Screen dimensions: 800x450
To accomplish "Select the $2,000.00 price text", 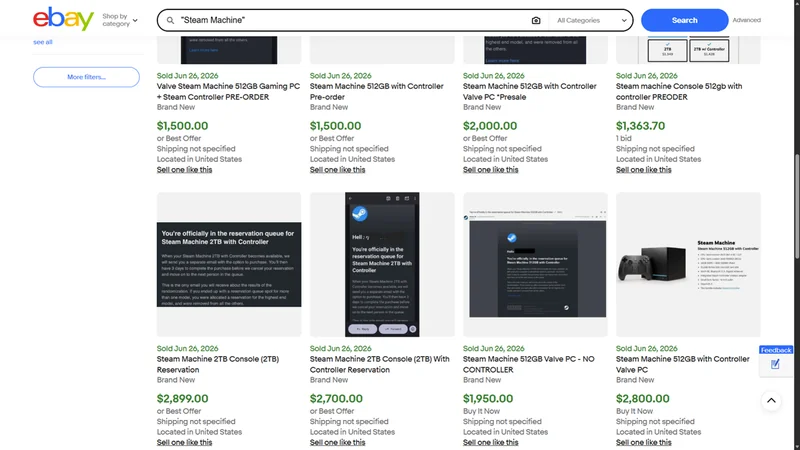I will [x=490, y=126].
